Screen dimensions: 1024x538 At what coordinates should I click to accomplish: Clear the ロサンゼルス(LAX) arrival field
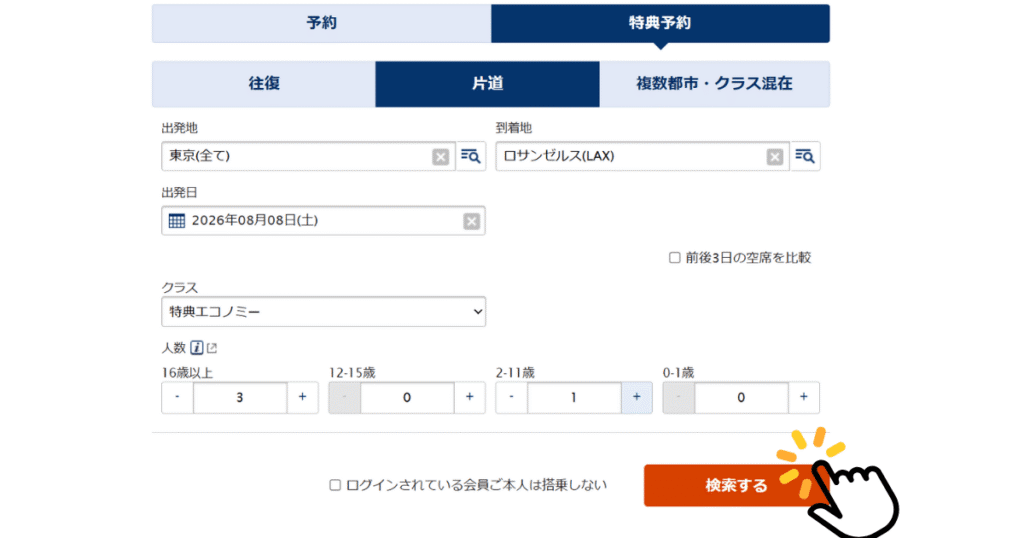click(775, 156)
